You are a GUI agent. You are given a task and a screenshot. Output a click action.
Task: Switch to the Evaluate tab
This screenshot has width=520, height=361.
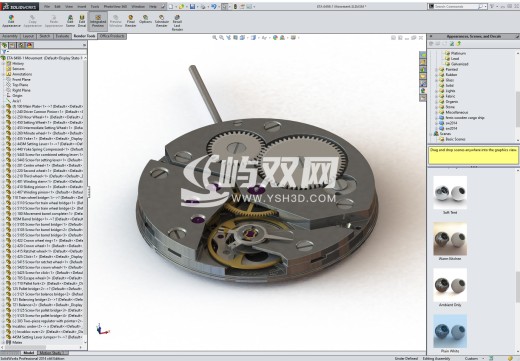click(x=62, y=36)
